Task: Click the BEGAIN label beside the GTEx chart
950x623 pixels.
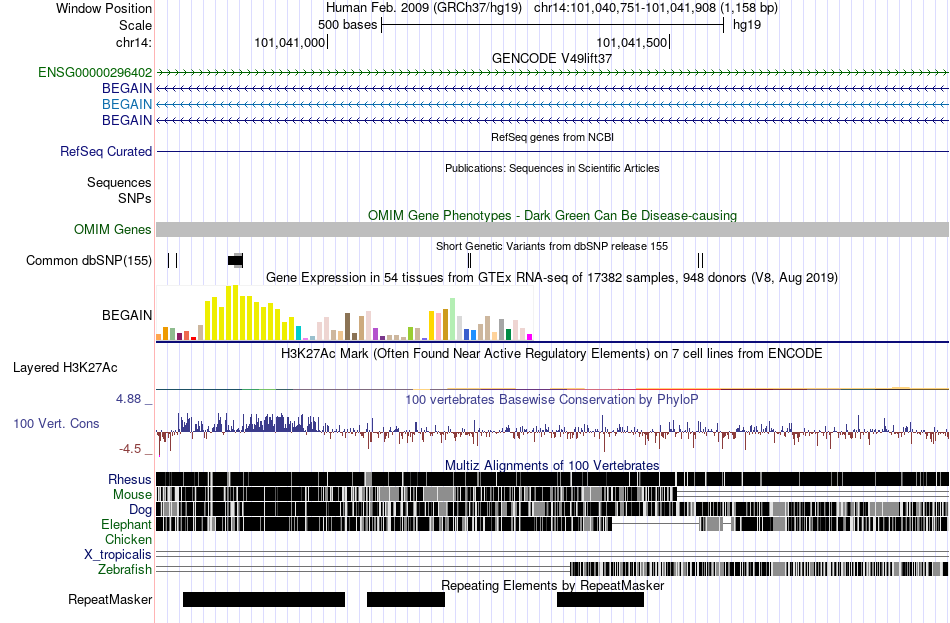Action: point(127,315)
